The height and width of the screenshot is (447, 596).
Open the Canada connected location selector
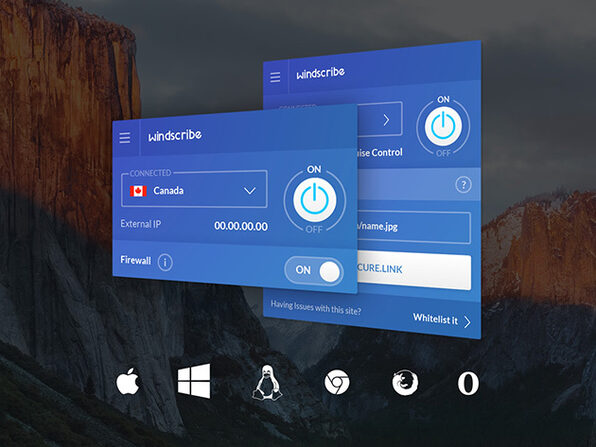194,189
